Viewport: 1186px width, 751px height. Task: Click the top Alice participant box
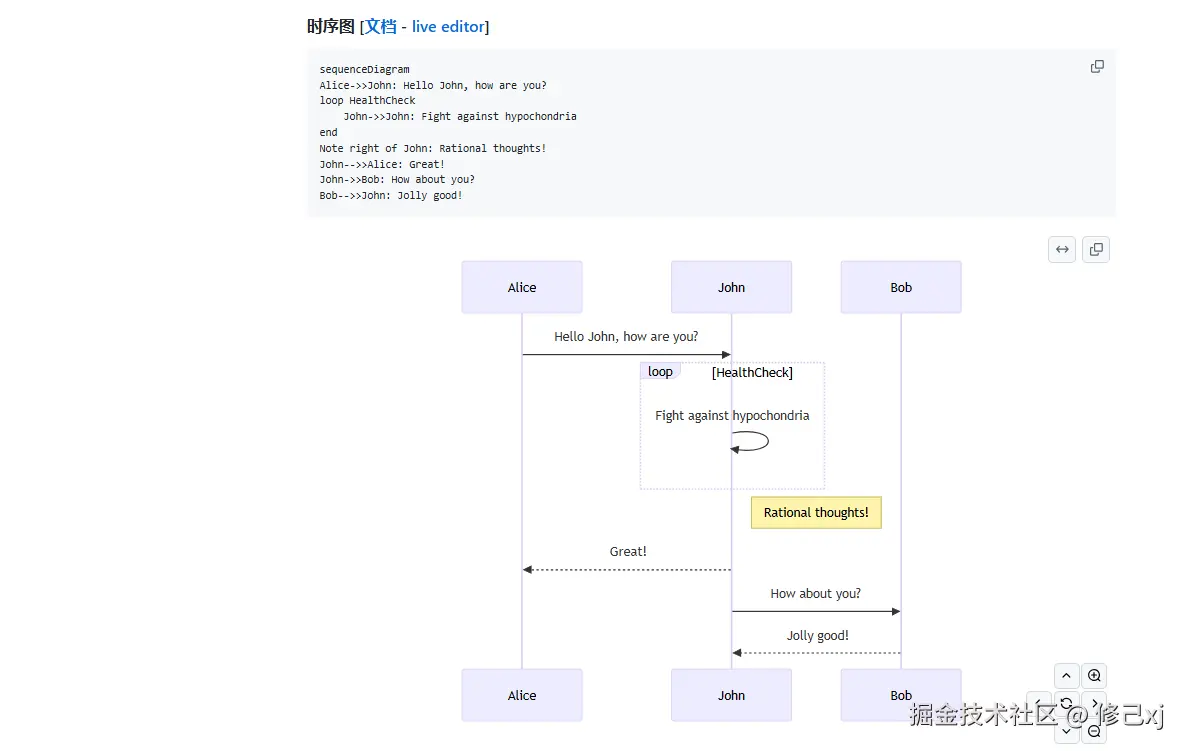pyautogui.click(x=522, y=287)
